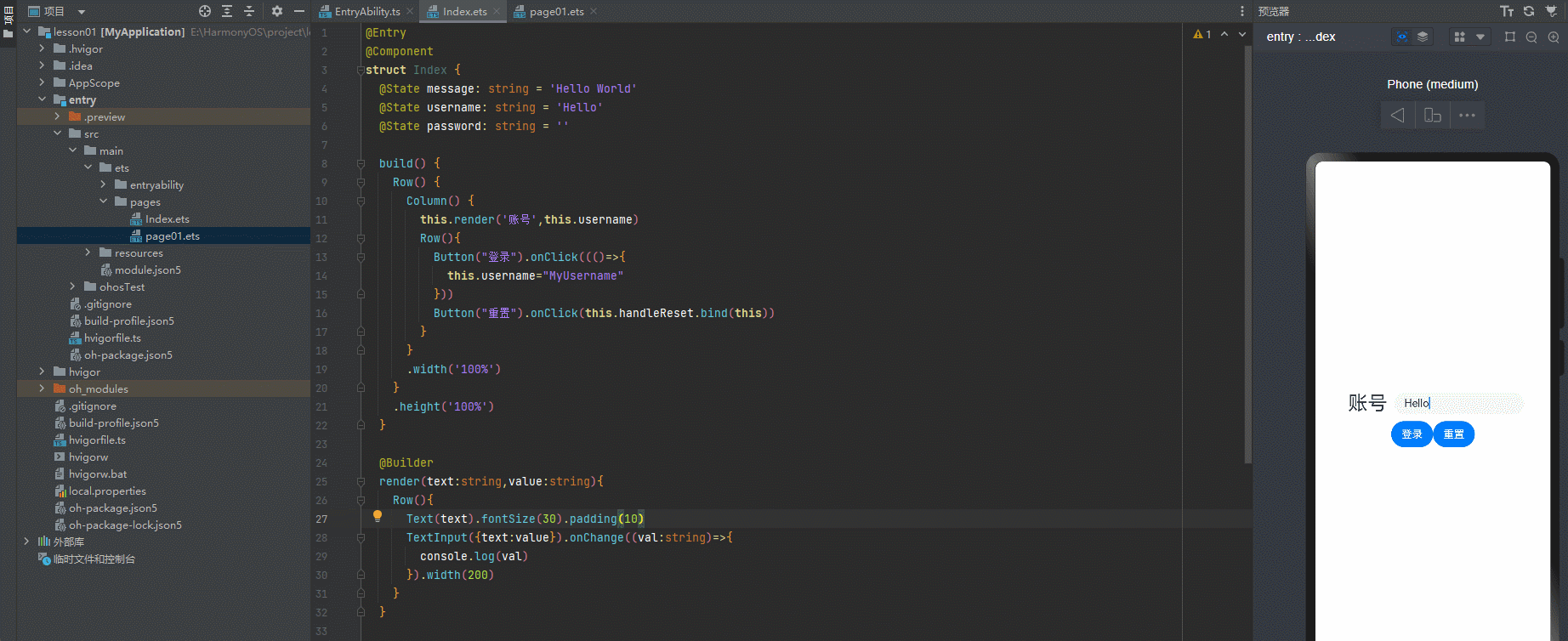Expand the AppScope folder

click(42, 82)
